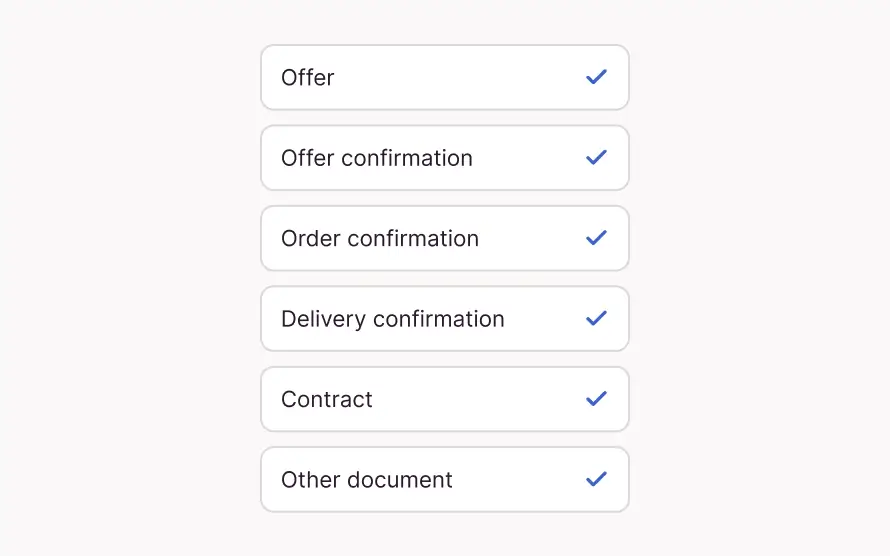Click the Other document checkmark icon

tap(596, 479)
